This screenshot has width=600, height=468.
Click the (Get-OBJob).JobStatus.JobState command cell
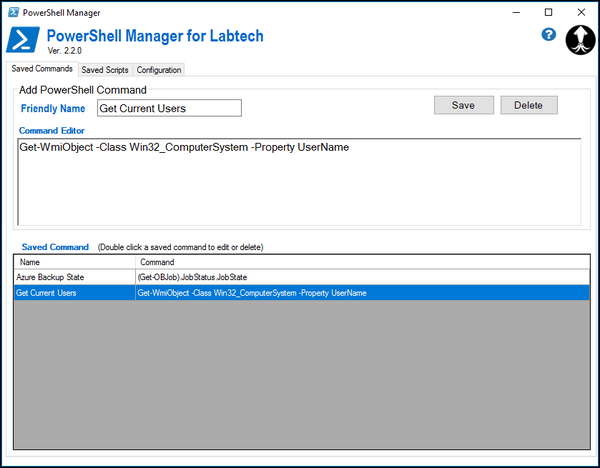362,277
